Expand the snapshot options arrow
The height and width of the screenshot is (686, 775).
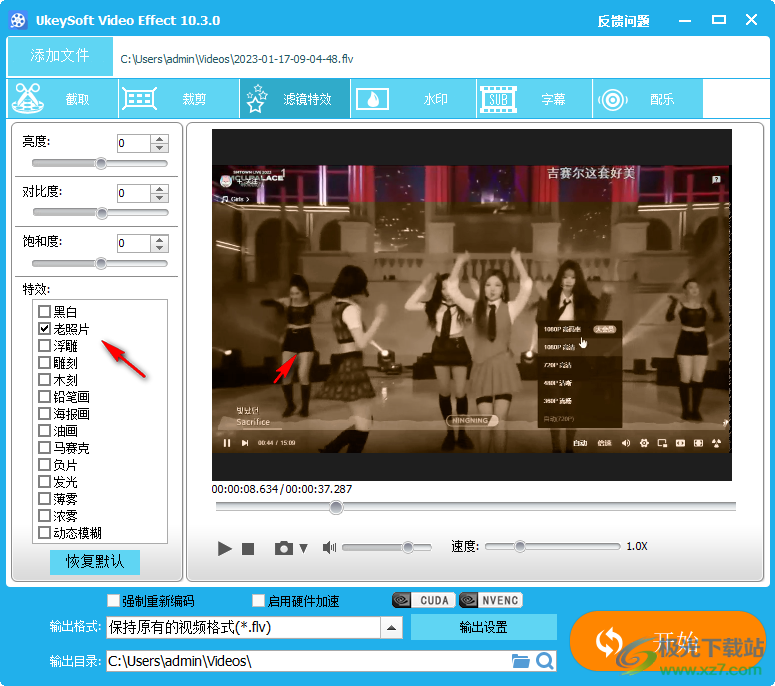(x=303, y=548)
